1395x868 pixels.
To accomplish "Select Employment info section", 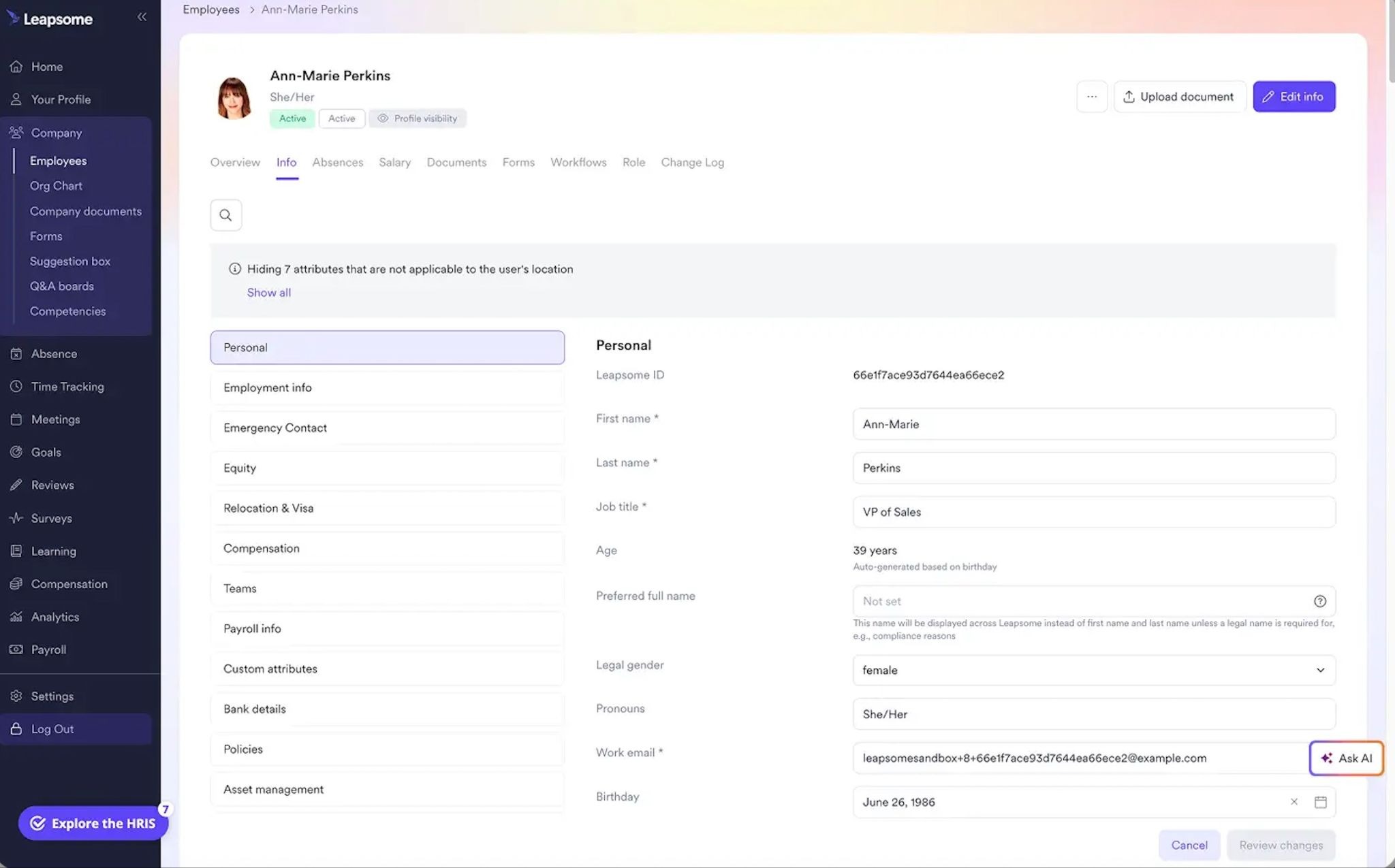I will pyautogui.click(x=387, y=387).
